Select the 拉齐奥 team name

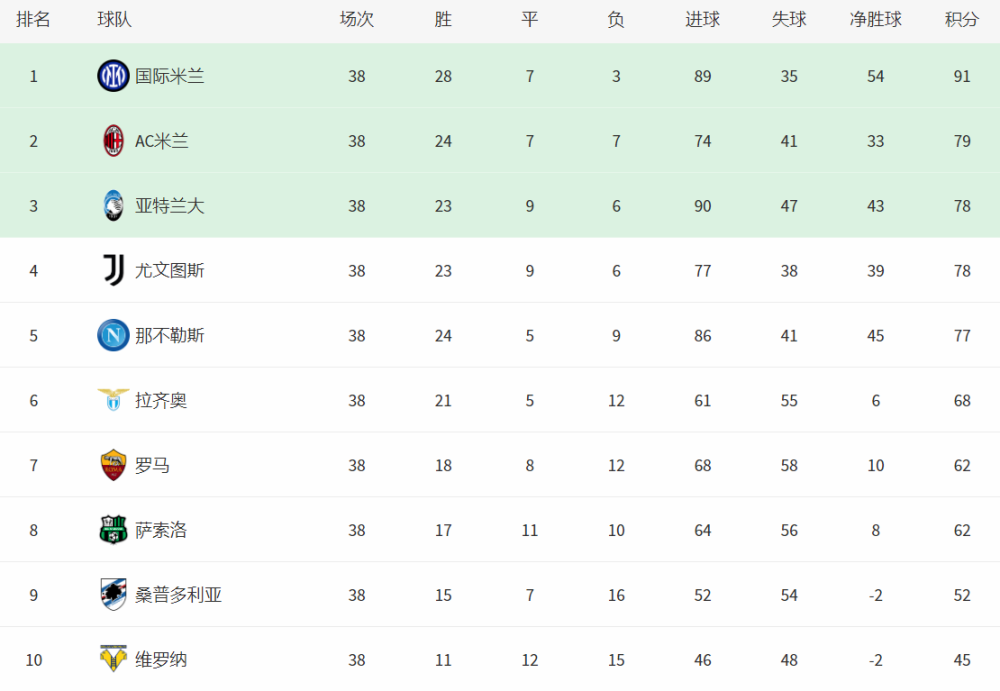161,401
